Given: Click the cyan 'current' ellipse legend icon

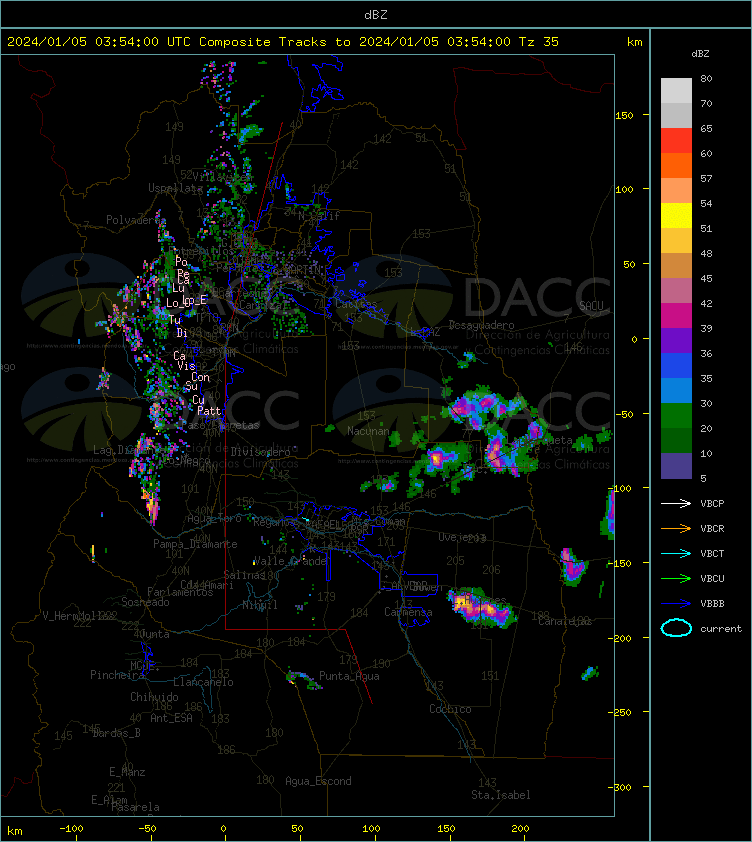Looking at the screenshot, I should coord(676,628).
